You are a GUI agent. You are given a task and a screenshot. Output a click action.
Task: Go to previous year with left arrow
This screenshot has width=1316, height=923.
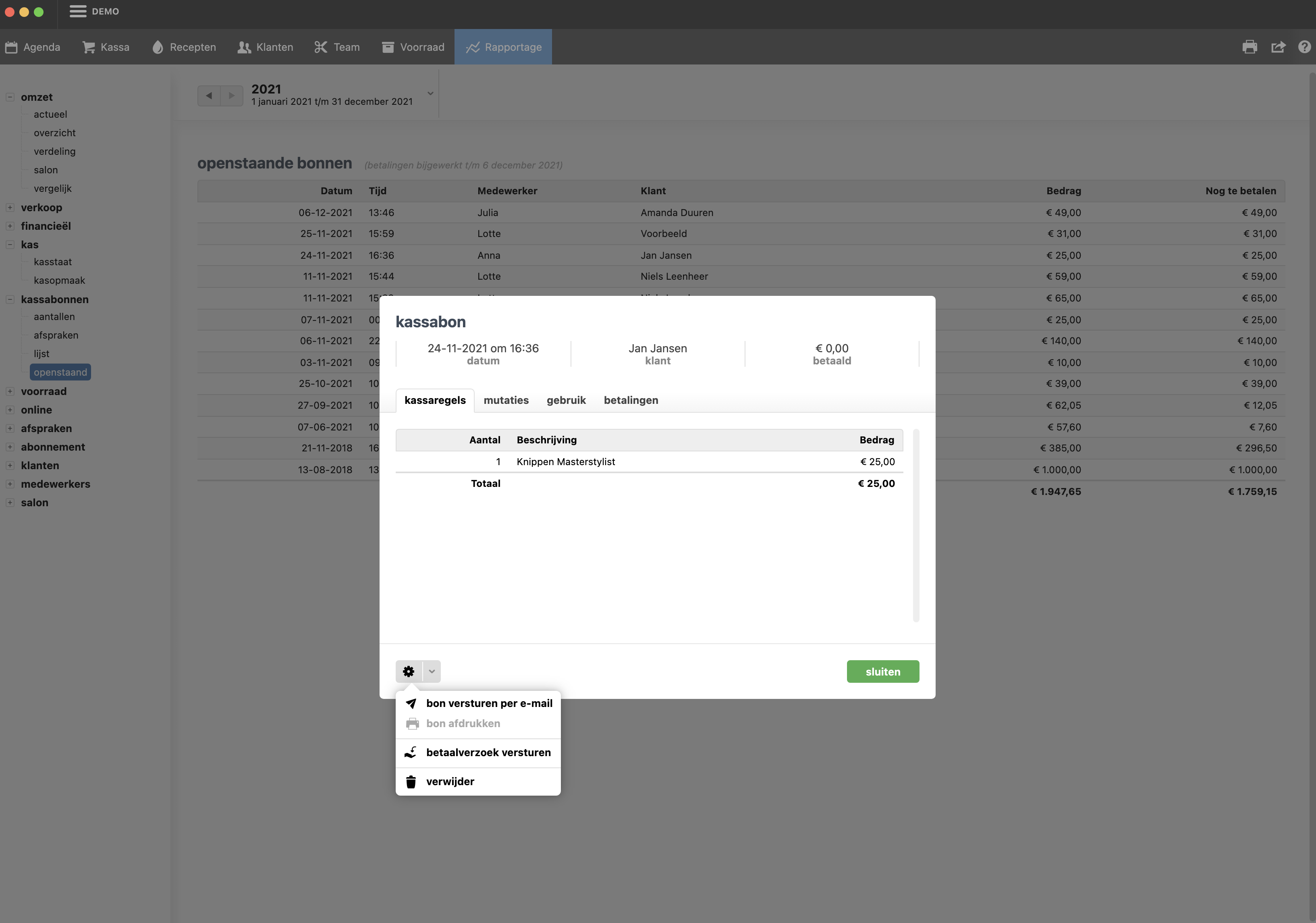click(x=209, y=96)
